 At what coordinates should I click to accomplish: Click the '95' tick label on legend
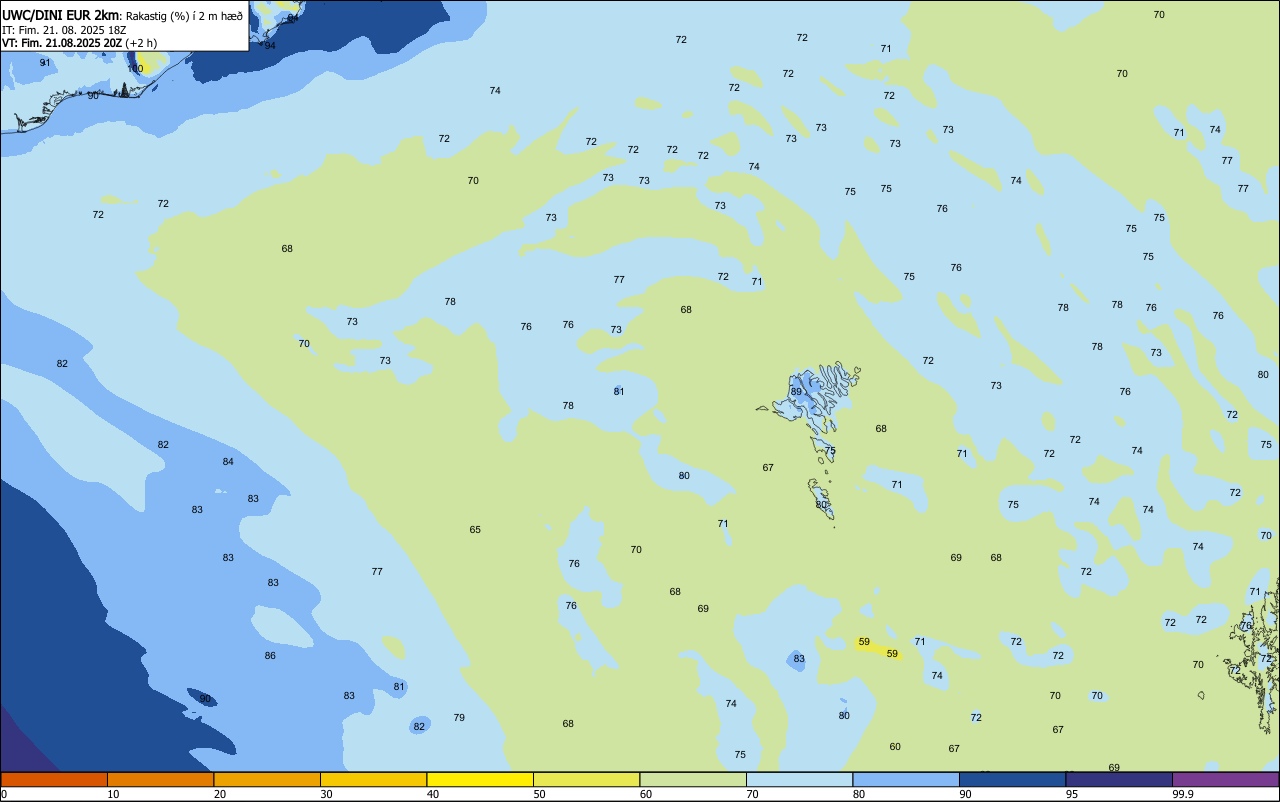coord(1072,794)
